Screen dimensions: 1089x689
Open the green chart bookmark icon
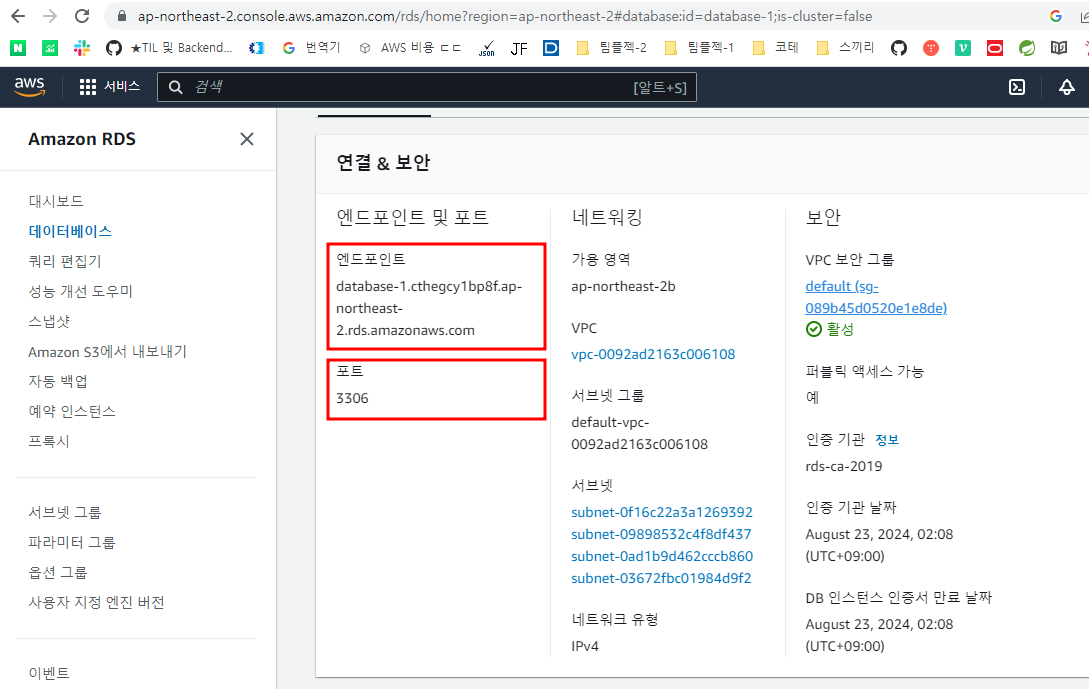[x=50, y=47]
